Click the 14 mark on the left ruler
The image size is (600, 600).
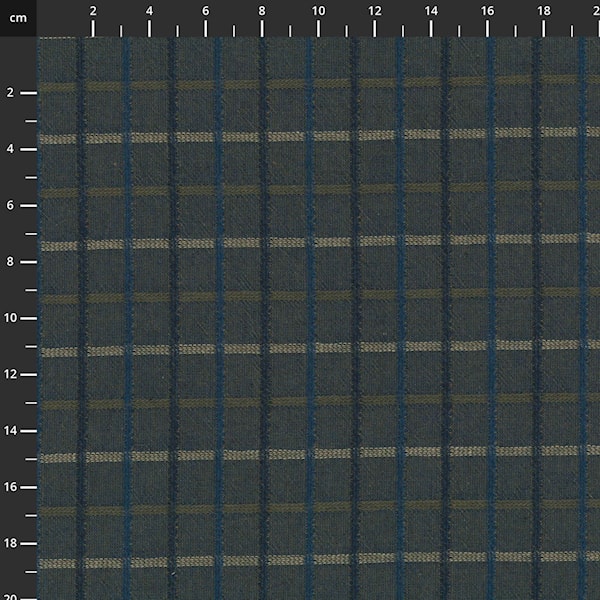click(11, 430)
